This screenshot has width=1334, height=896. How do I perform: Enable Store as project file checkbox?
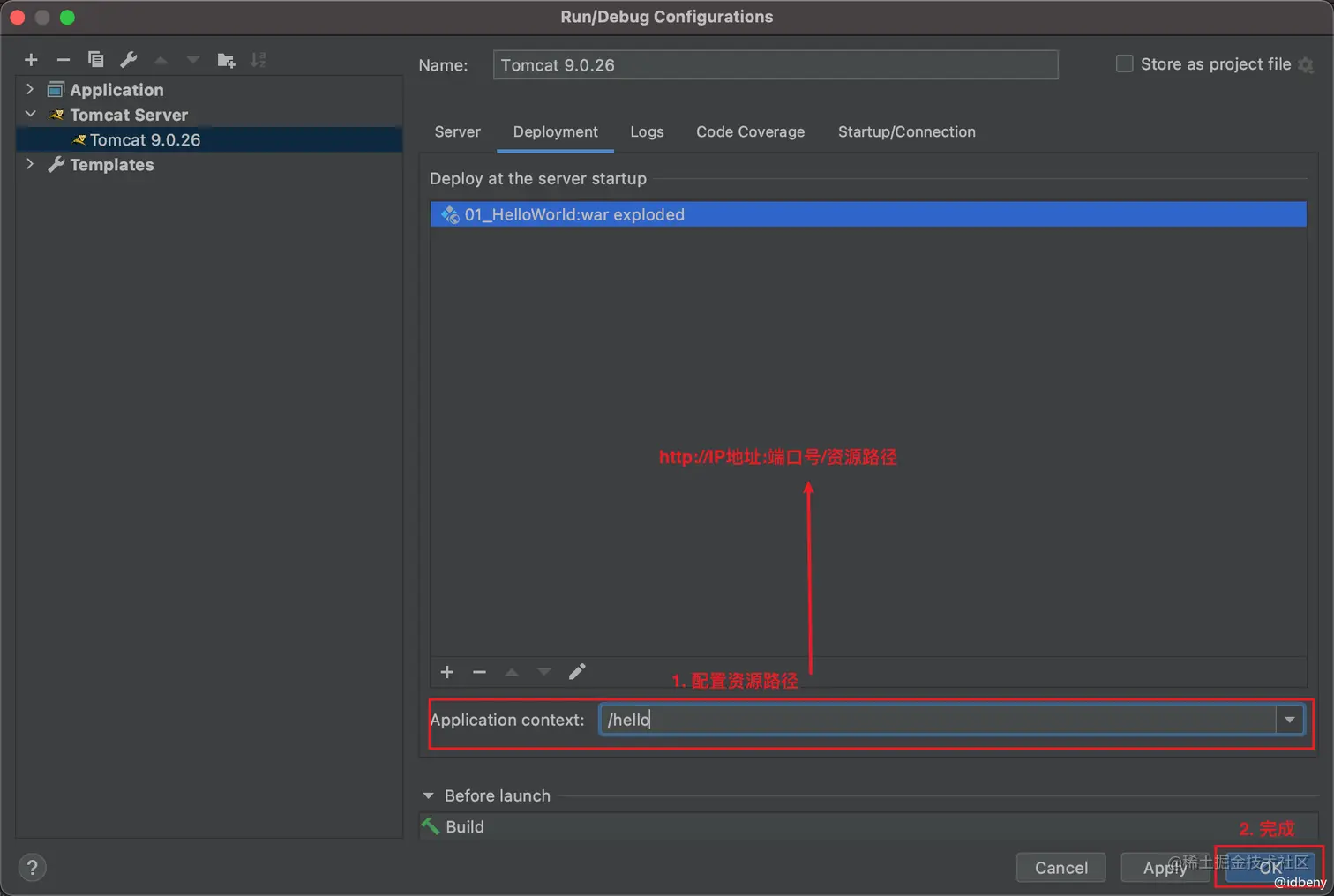1124,63
